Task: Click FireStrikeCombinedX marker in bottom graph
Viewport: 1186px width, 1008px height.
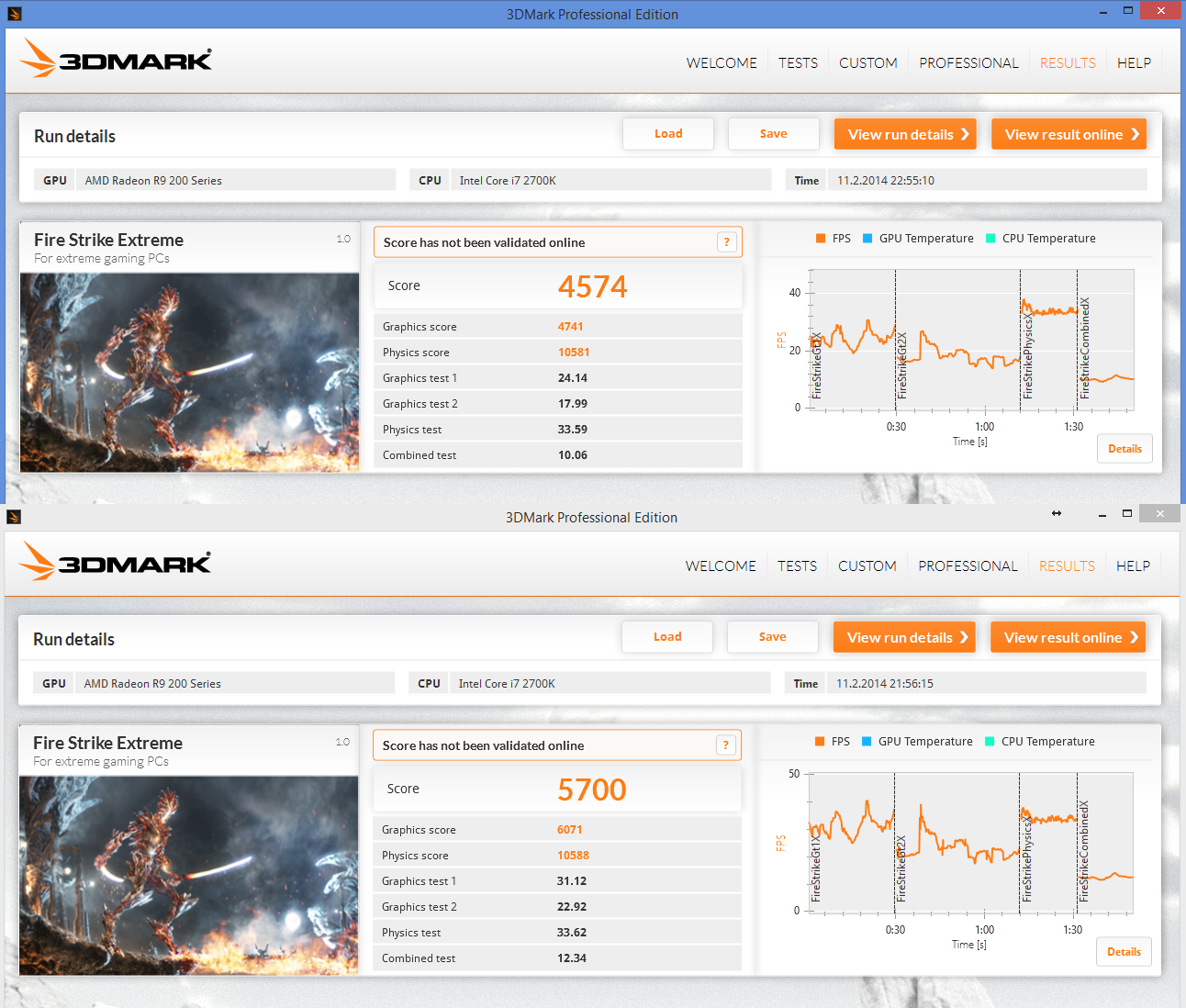Action: (x=1083, y=851)
